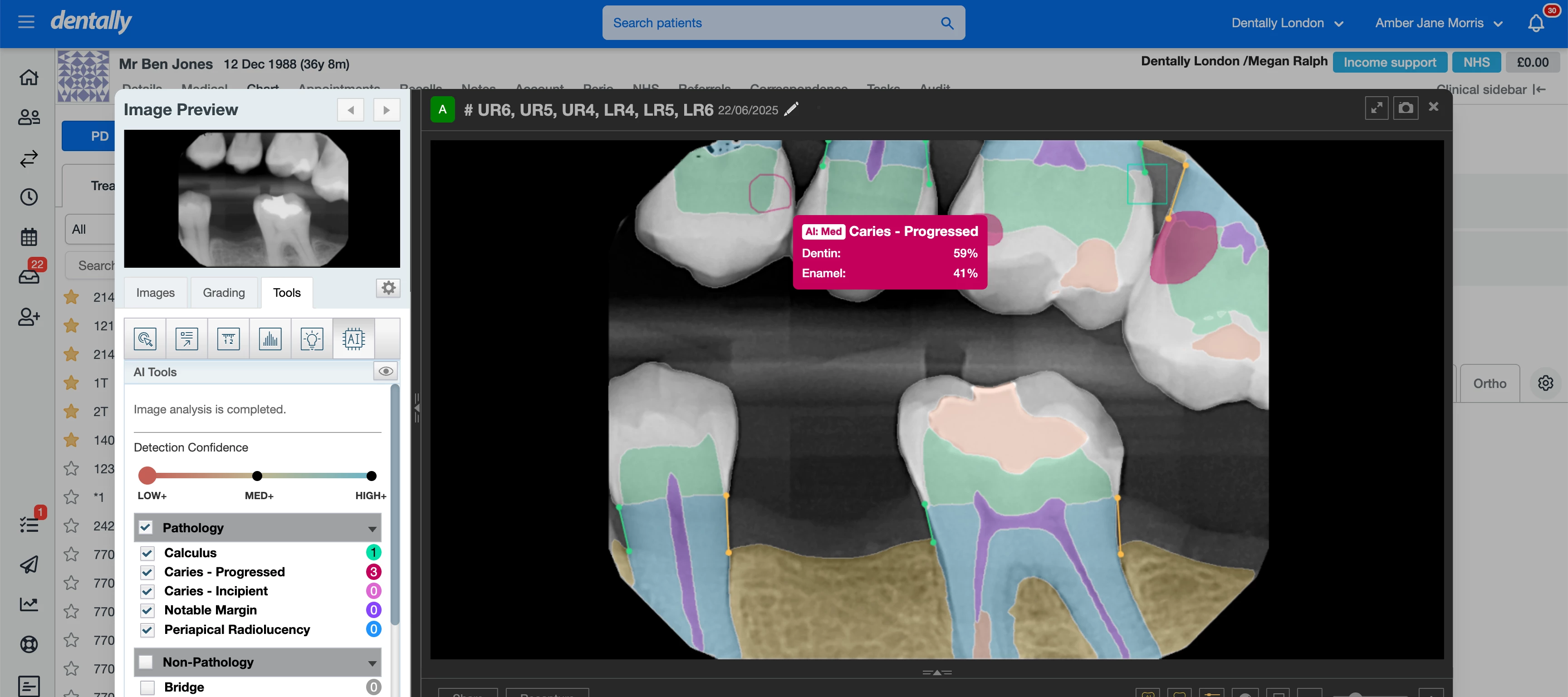Expand the Non-Pathology section

point(372,663)
